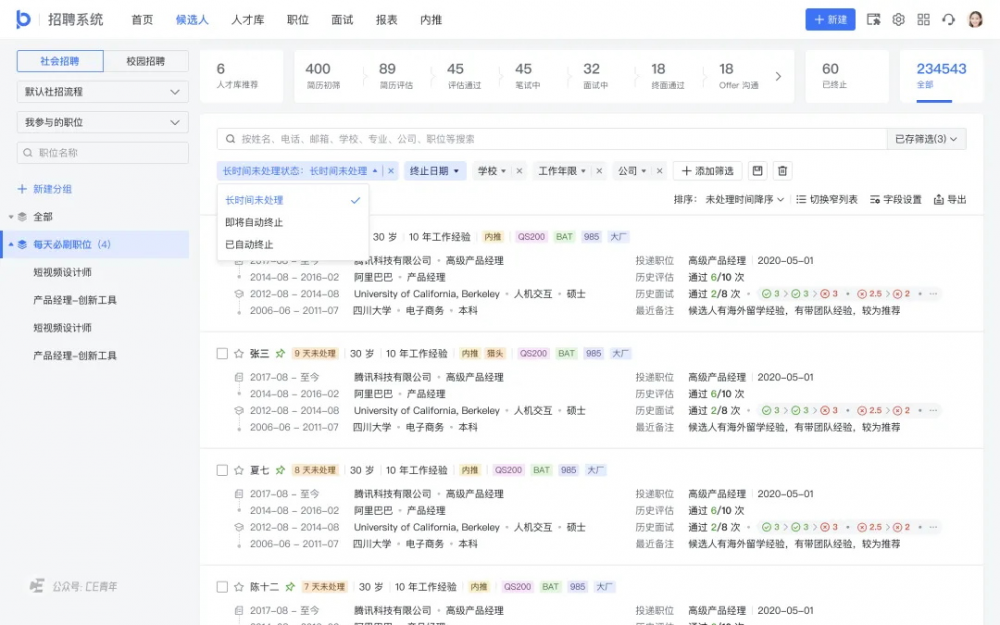
Task: Go to 面试 nav tab
Action: 342,20
